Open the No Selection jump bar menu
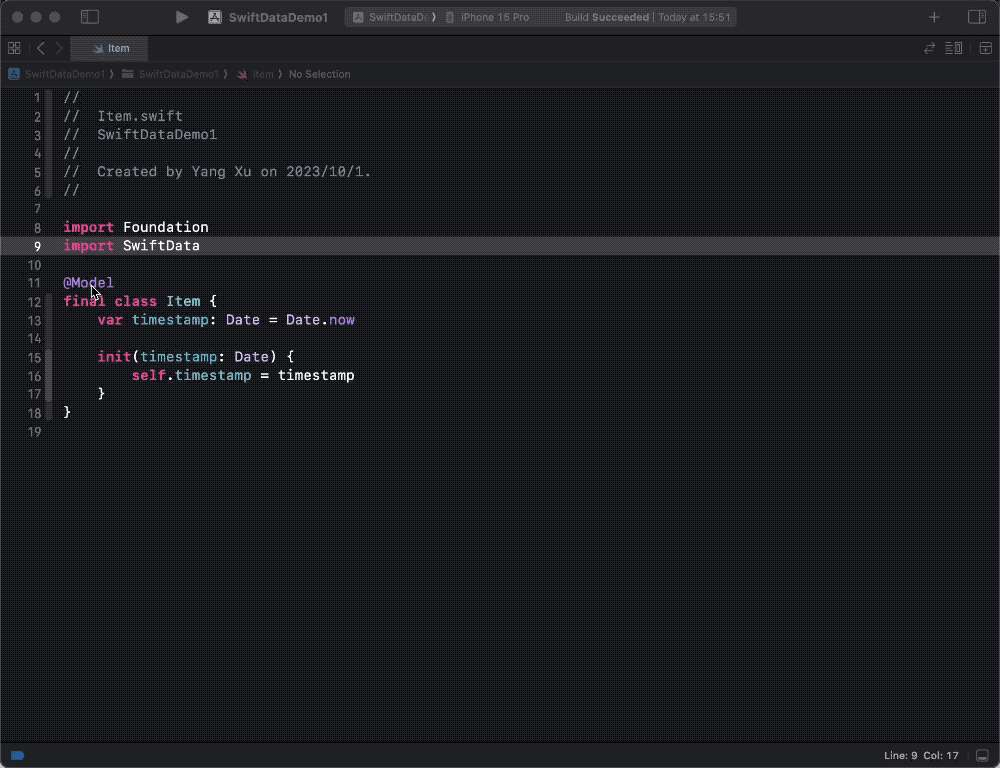Image resolution: width=1000 pixels, height=768 pixels. tap(322, 74)
